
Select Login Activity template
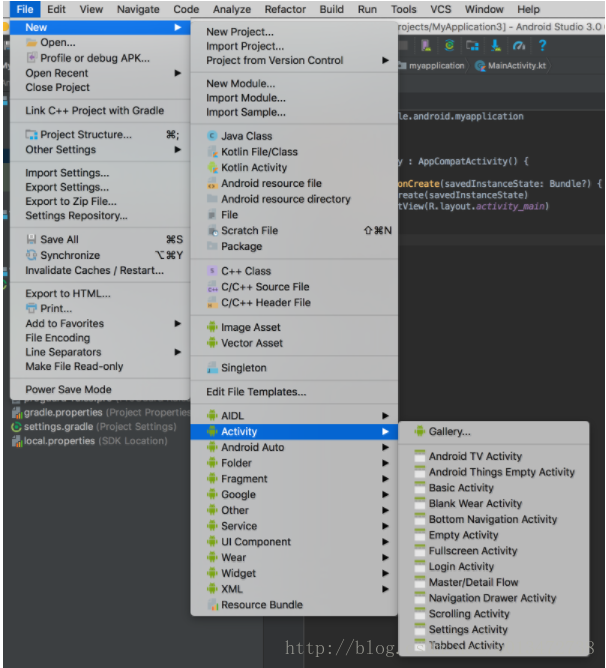coord(493,566)
